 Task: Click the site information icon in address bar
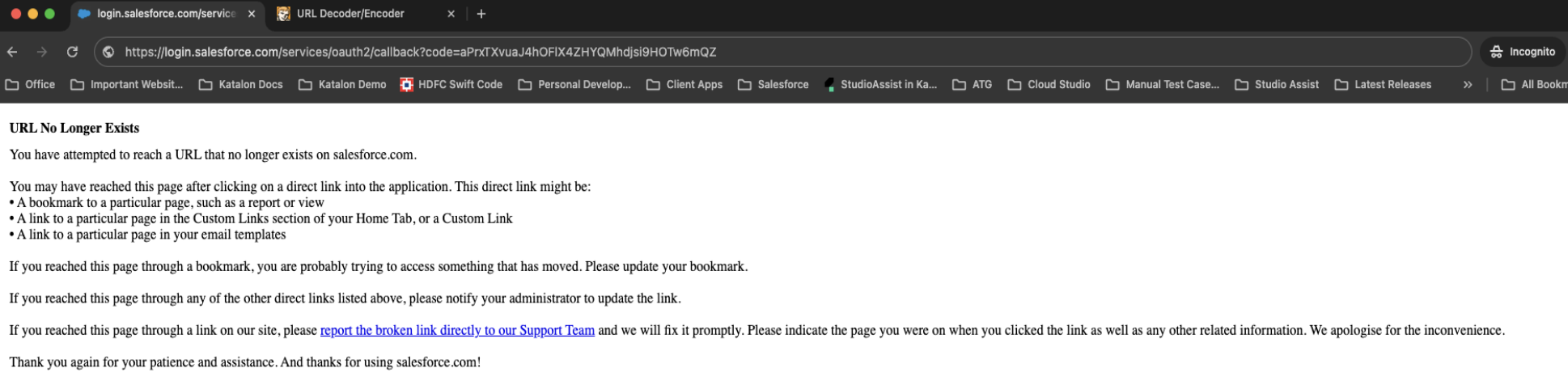point(108,52)
